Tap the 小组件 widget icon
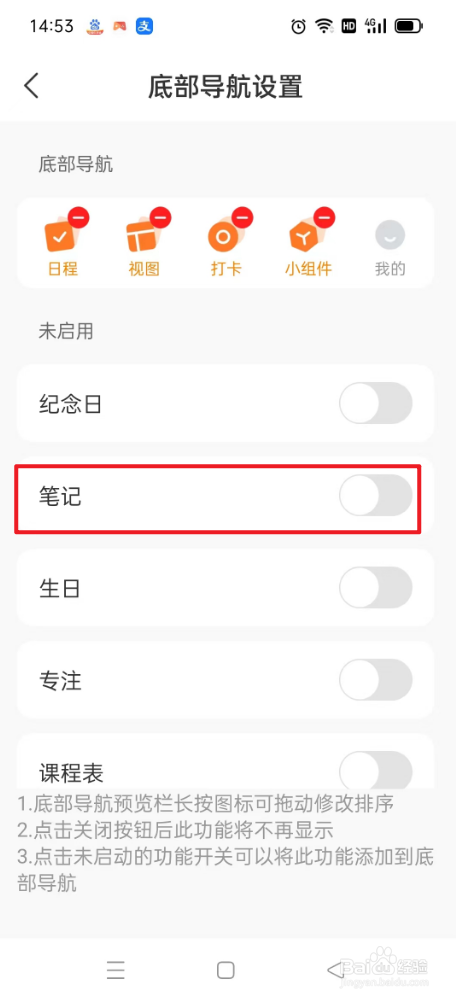Viewport: 457px width, 1000px height. click(307, 237)
